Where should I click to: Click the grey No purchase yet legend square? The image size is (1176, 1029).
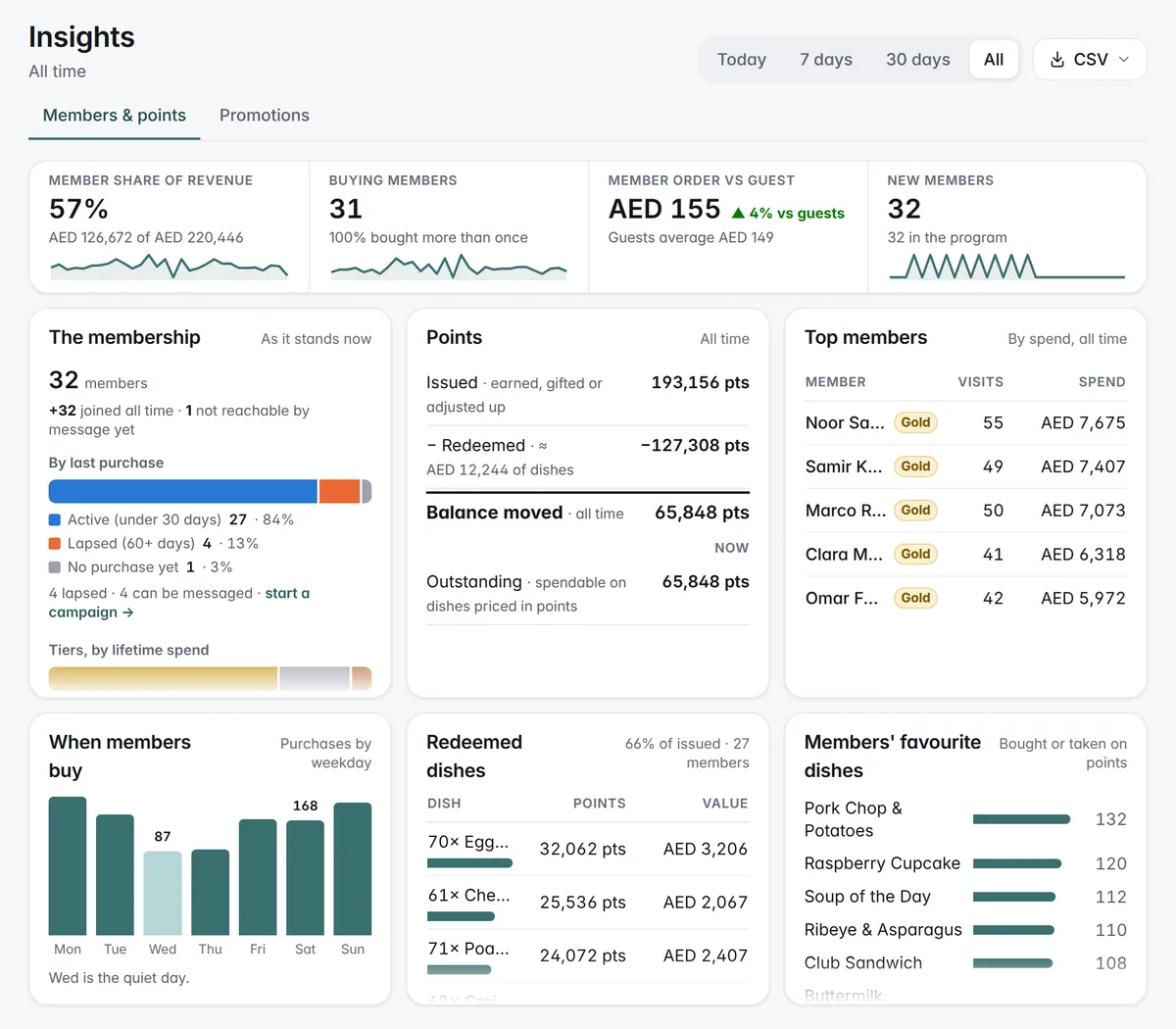click(55, 566)
